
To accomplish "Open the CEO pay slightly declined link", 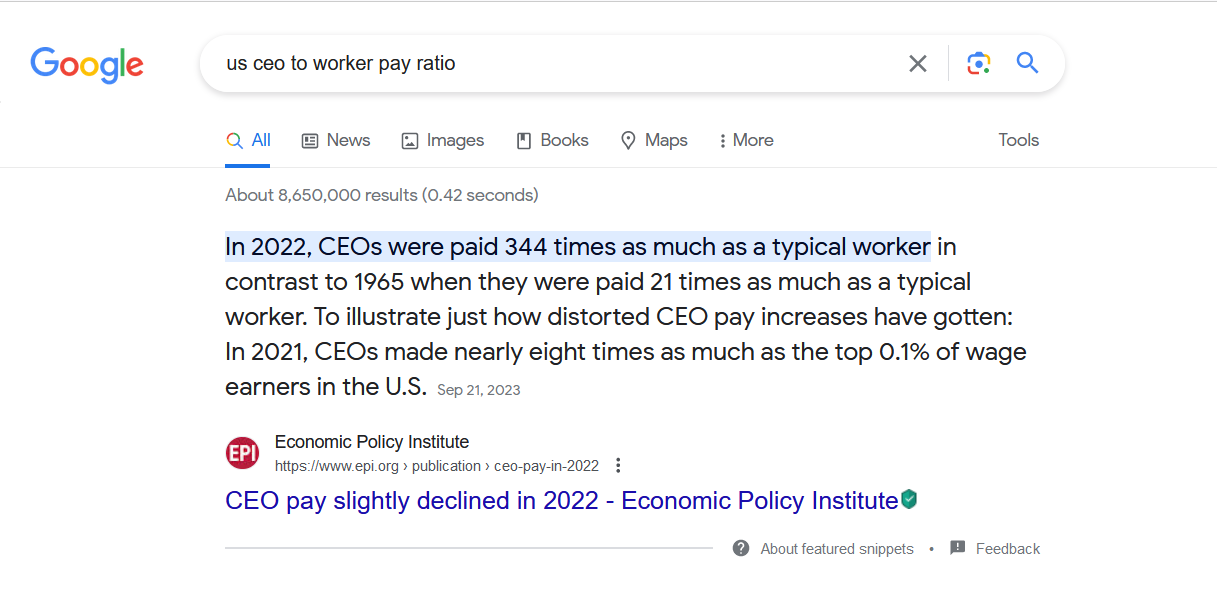I will [561, 500].
